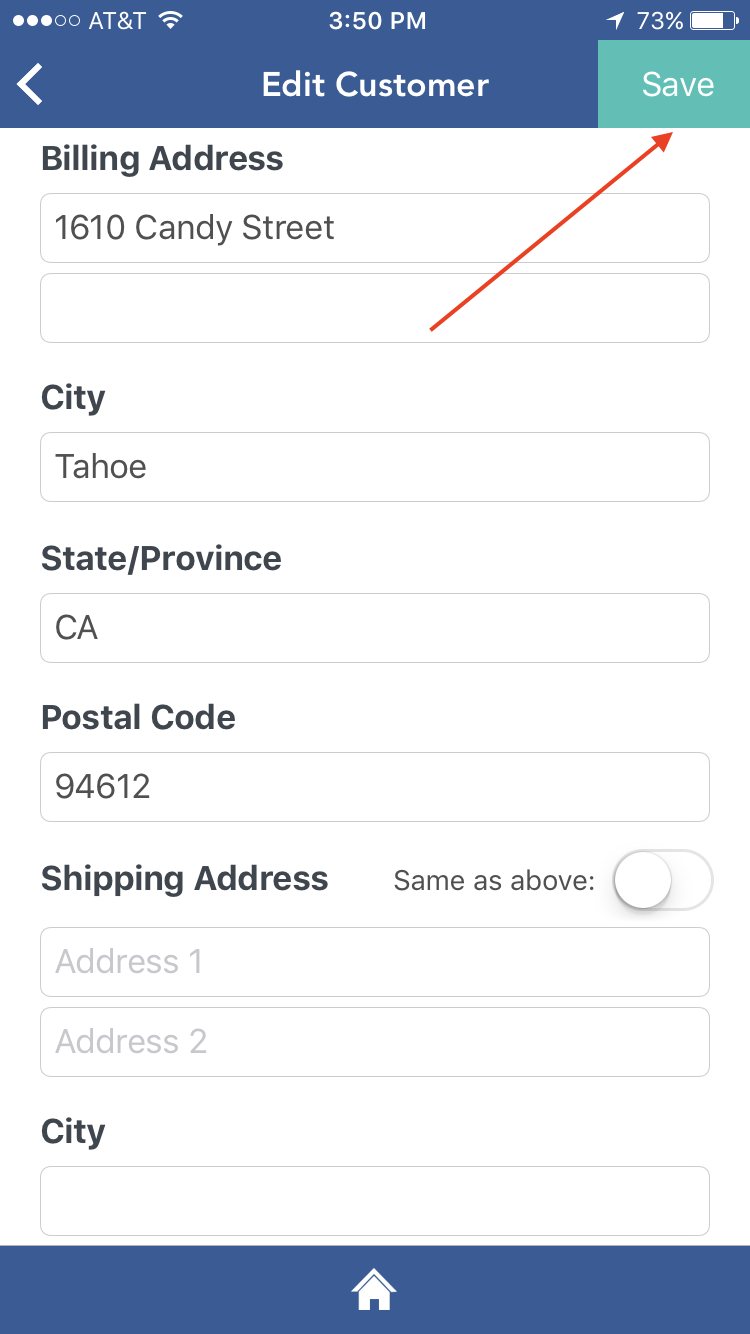The image size is (750, 1334).
Task: Focus the empty shipping City field
Action: point(375,1201)
